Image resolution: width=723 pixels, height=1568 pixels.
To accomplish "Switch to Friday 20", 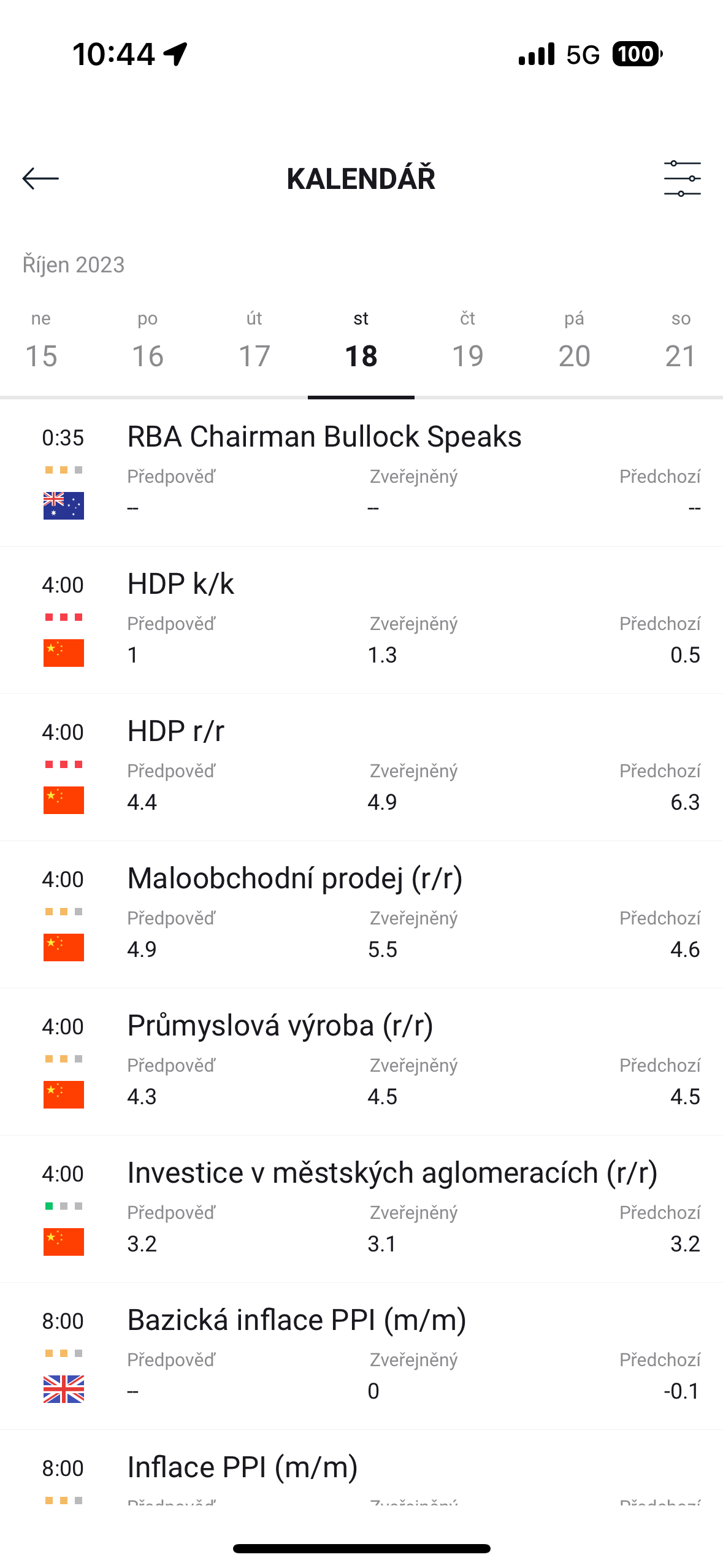I will click(x=575, y=344).
